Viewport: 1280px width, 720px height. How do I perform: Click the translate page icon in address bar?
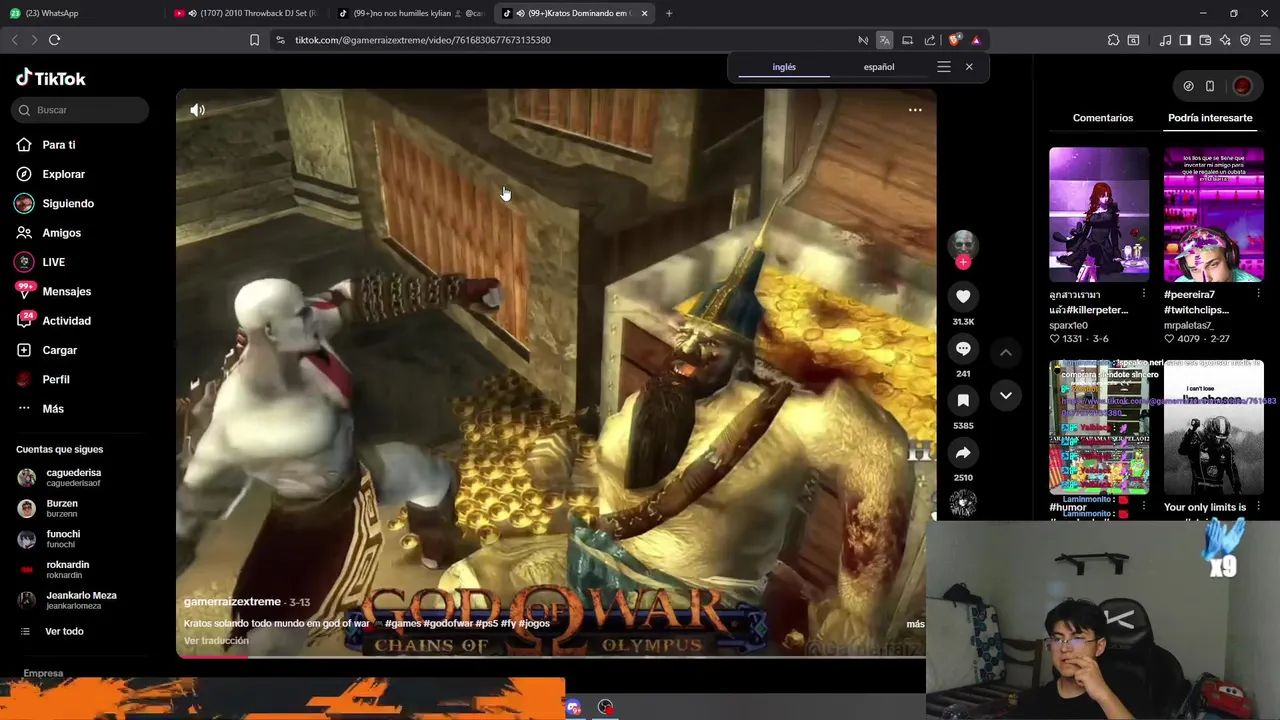(x=885, y=40)
